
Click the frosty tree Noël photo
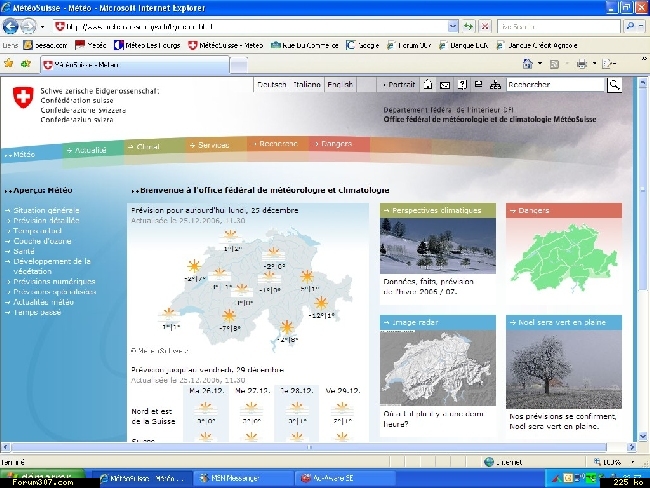click(564, 369)
